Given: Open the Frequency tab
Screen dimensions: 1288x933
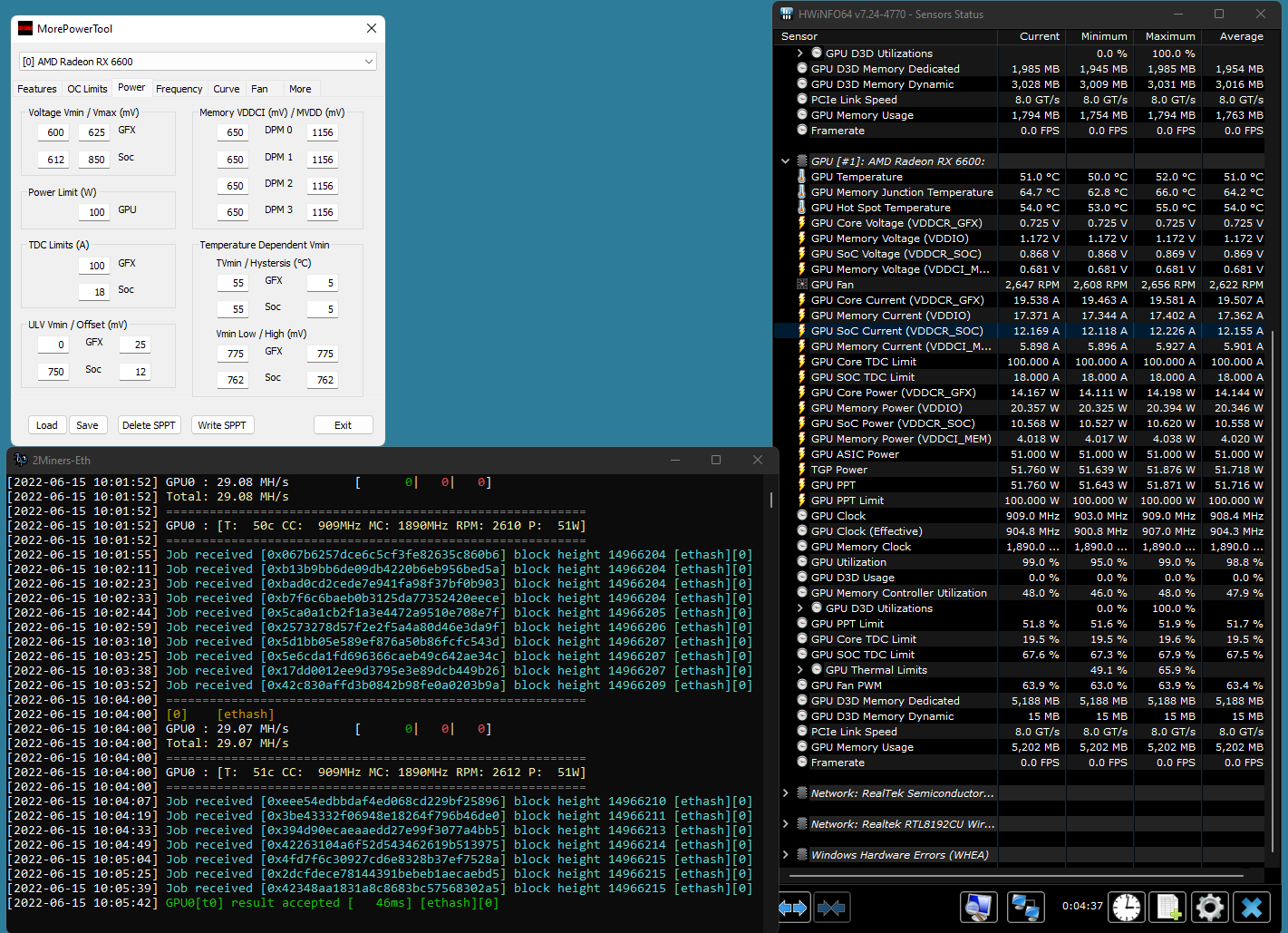Looking at the screenshot, I should pos(179,89).
